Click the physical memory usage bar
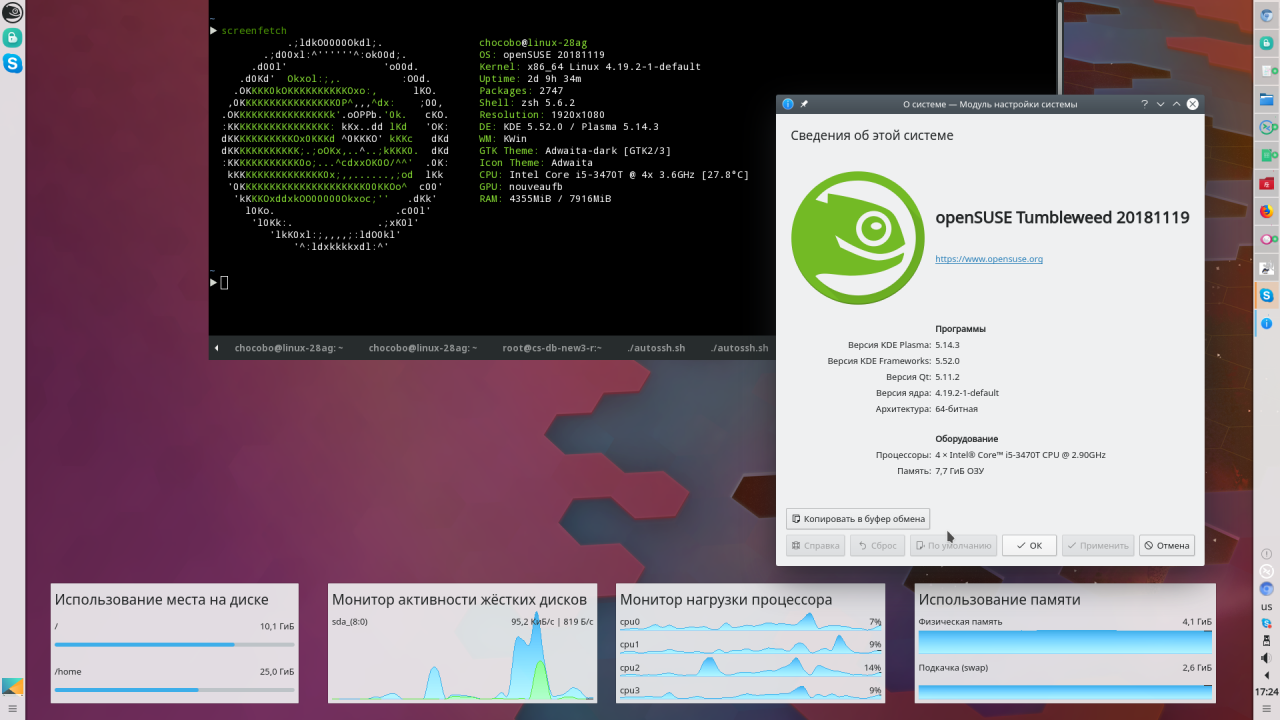 pyautogui.click(x=1065, y=642)
